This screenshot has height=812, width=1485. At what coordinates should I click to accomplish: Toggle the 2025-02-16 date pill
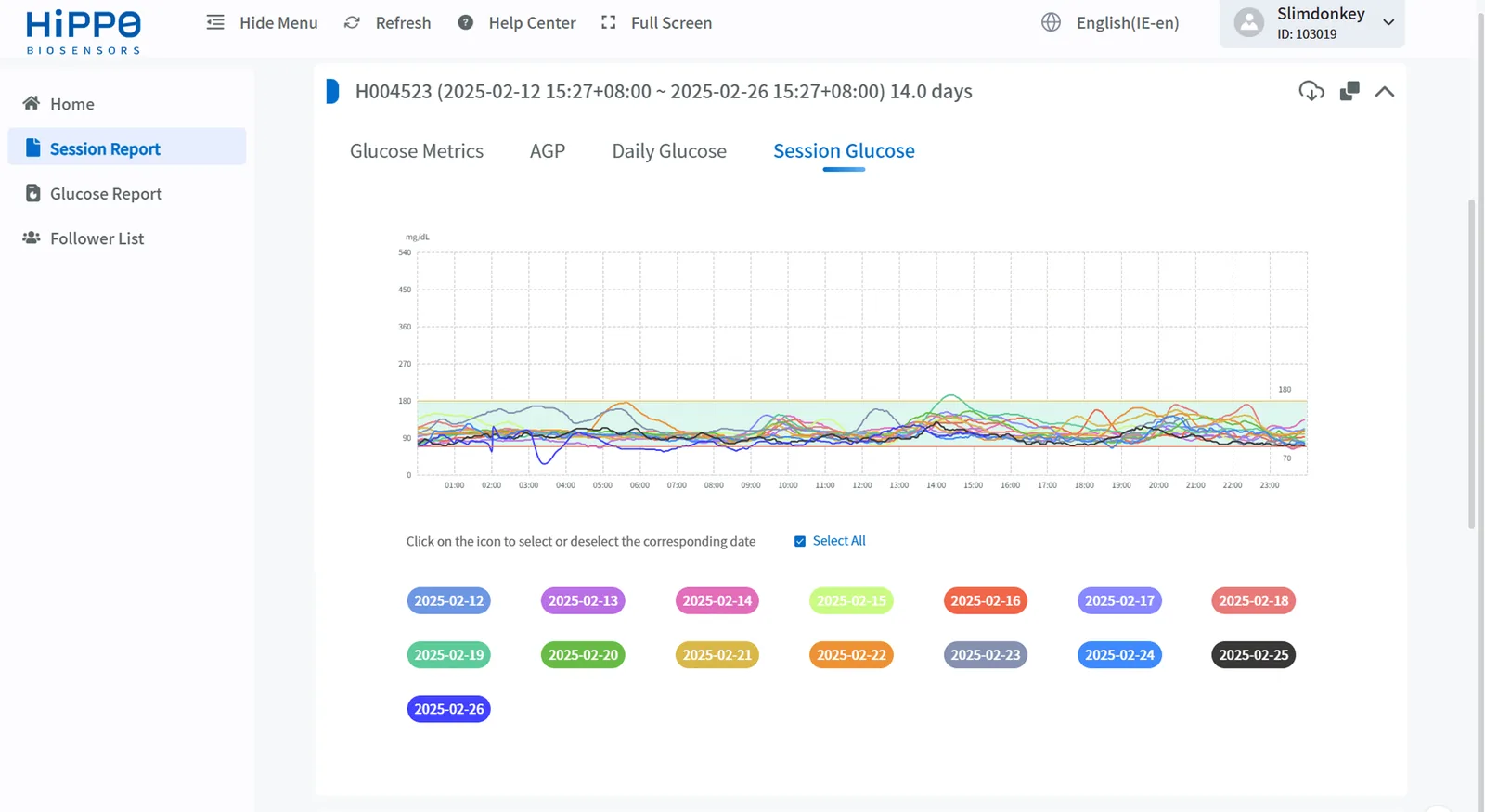coord(986,600)
